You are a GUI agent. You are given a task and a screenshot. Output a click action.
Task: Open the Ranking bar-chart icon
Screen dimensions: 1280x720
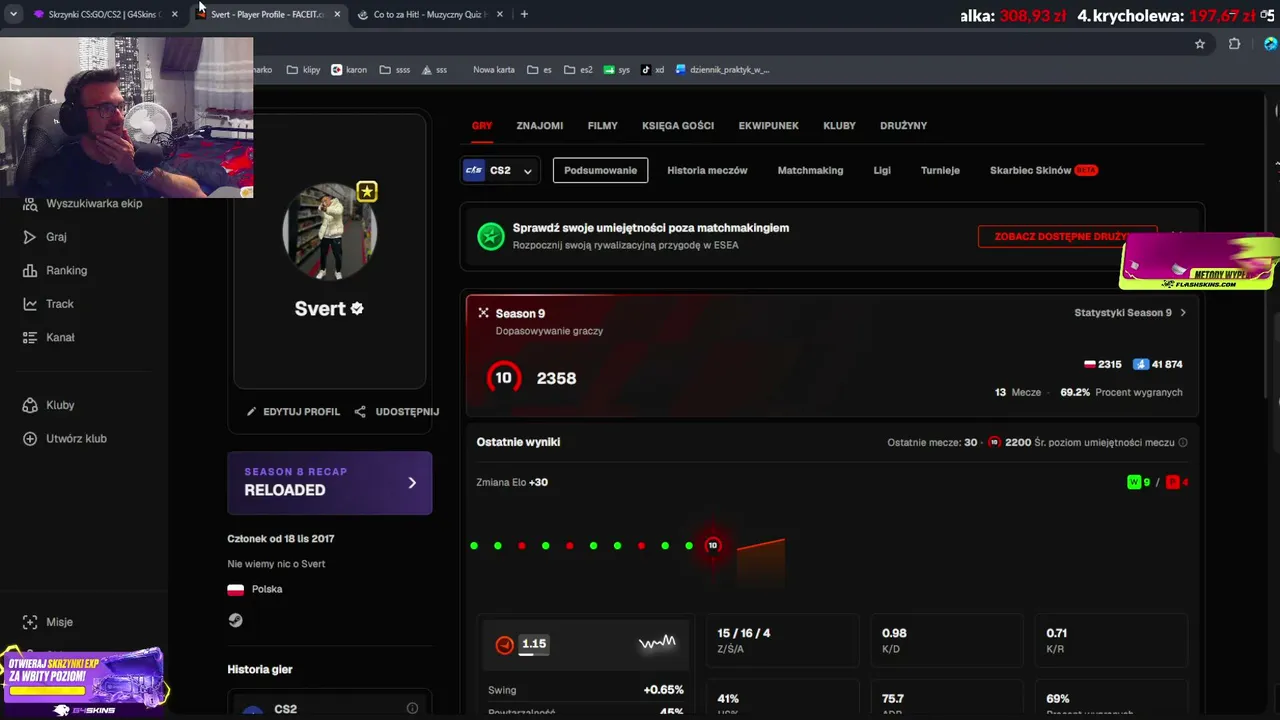click(x=30, y=270)
